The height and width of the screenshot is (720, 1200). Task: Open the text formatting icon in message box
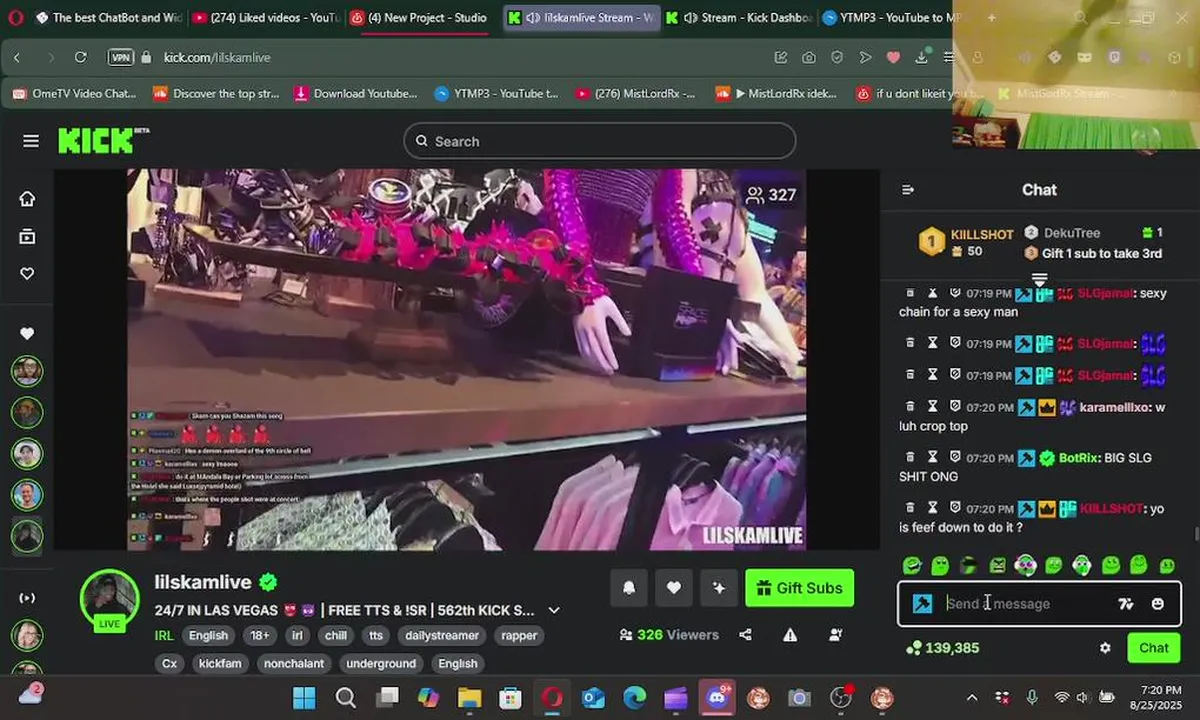click(x=1126, y=603)
